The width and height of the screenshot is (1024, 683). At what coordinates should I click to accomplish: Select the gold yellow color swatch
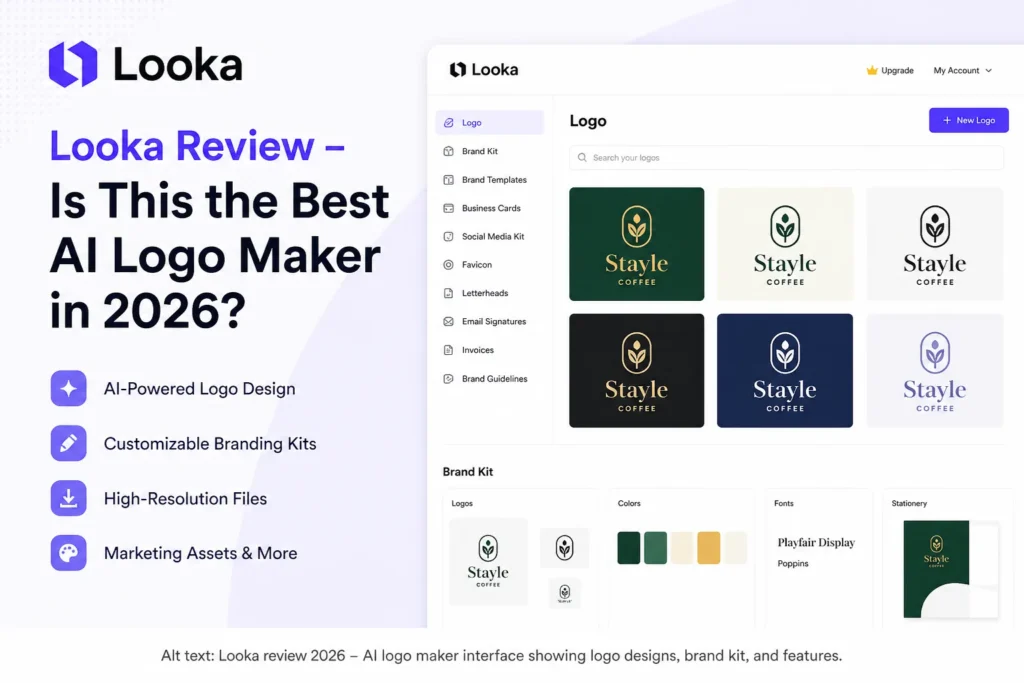point(709,548)
